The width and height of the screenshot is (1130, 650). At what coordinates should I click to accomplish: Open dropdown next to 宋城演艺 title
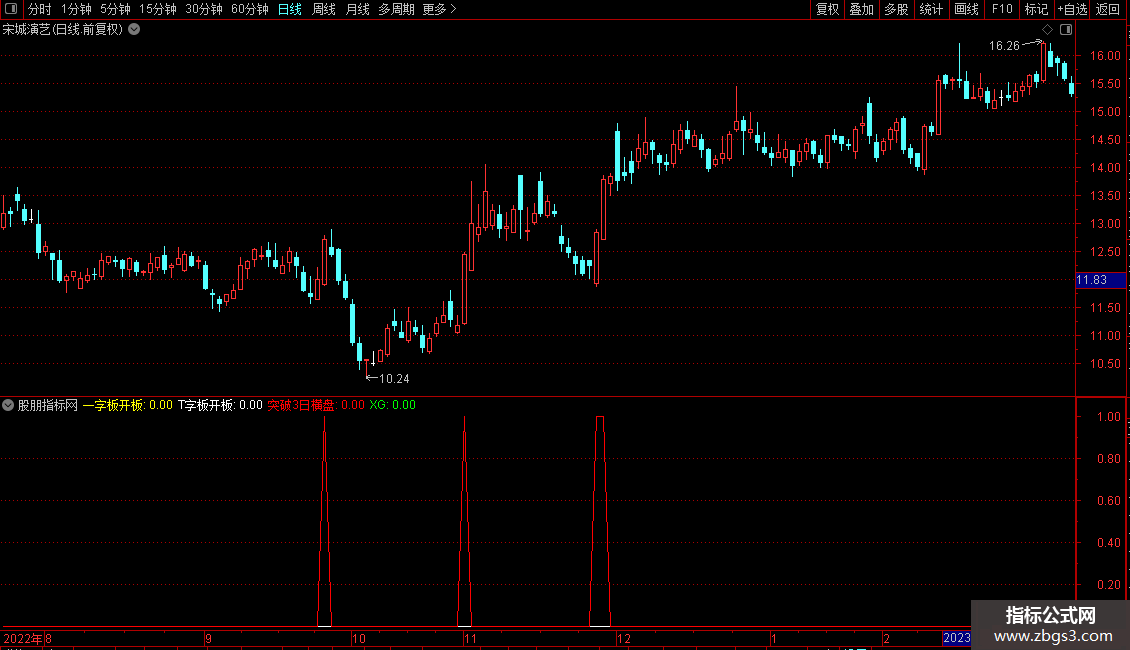[134, 30]
